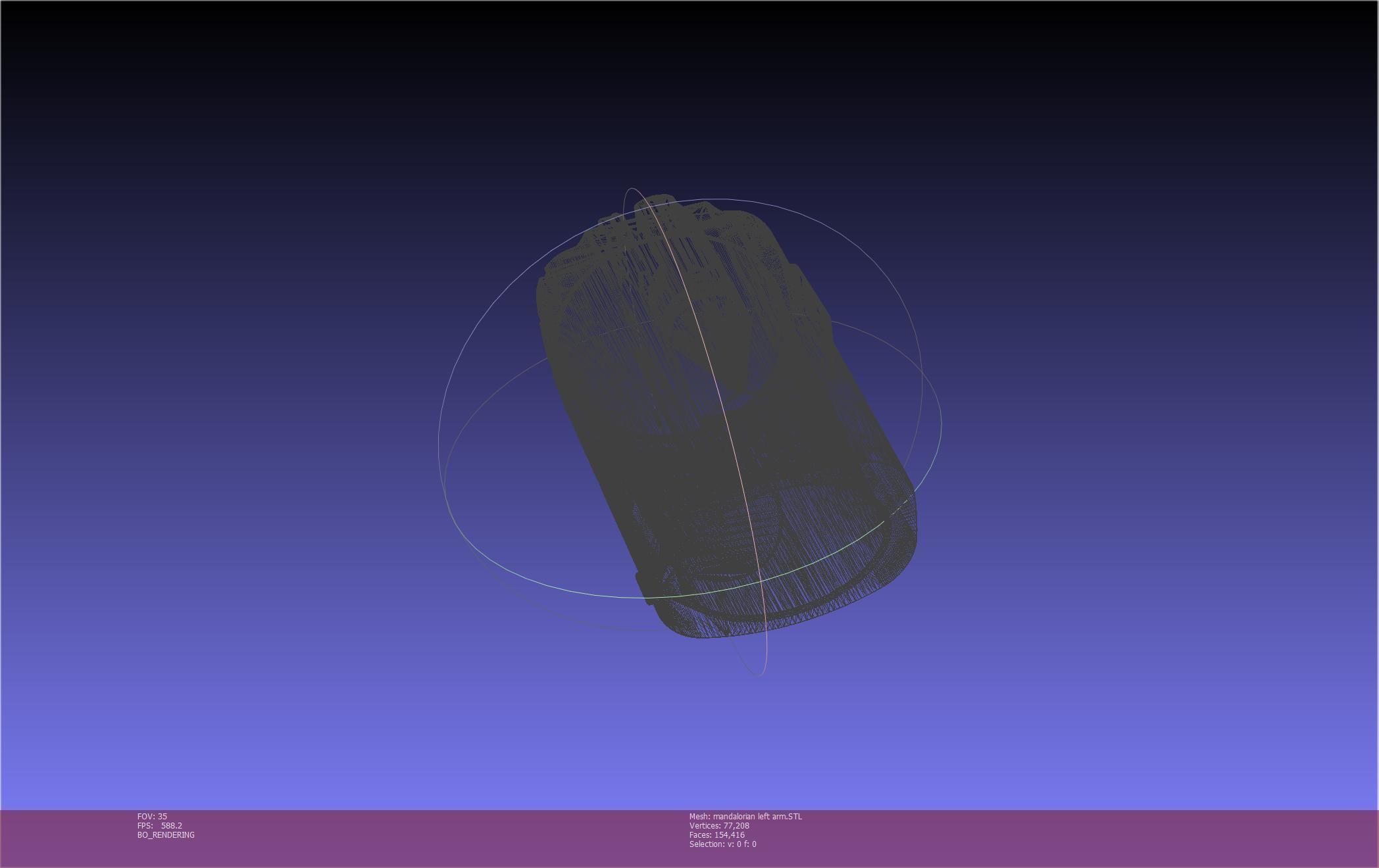
Task: Click the Faces: 154,416 count
Action: point(717,834)
